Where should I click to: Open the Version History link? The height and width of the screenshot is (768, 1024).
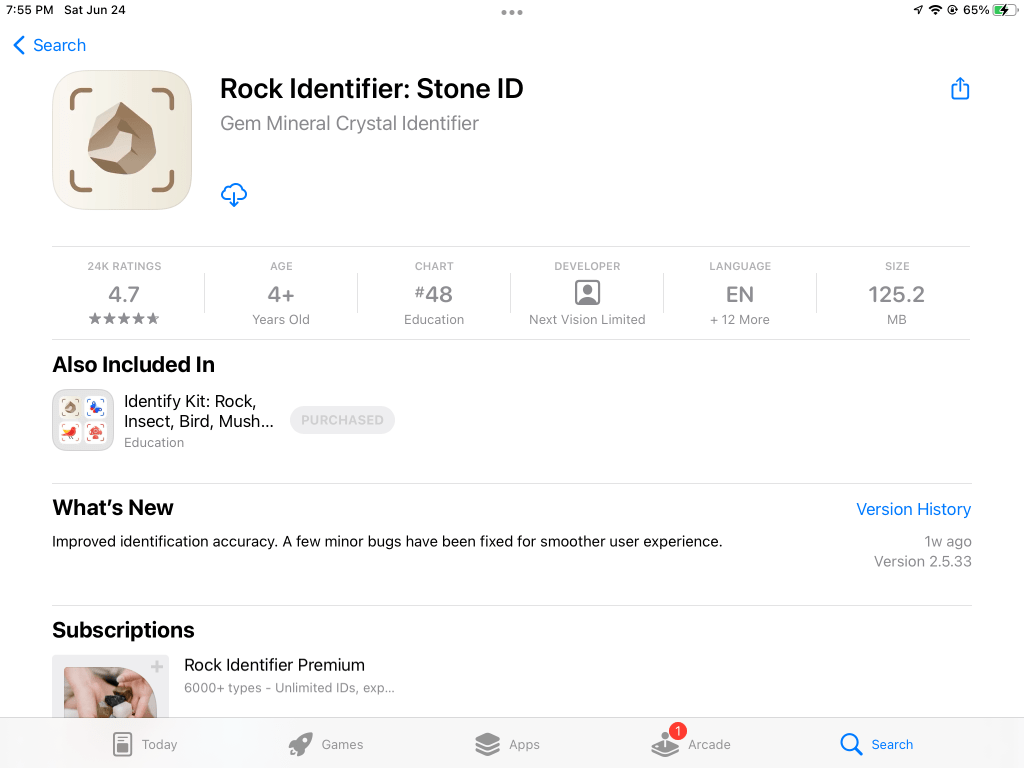pyautogui.click(x=913, y=509)
